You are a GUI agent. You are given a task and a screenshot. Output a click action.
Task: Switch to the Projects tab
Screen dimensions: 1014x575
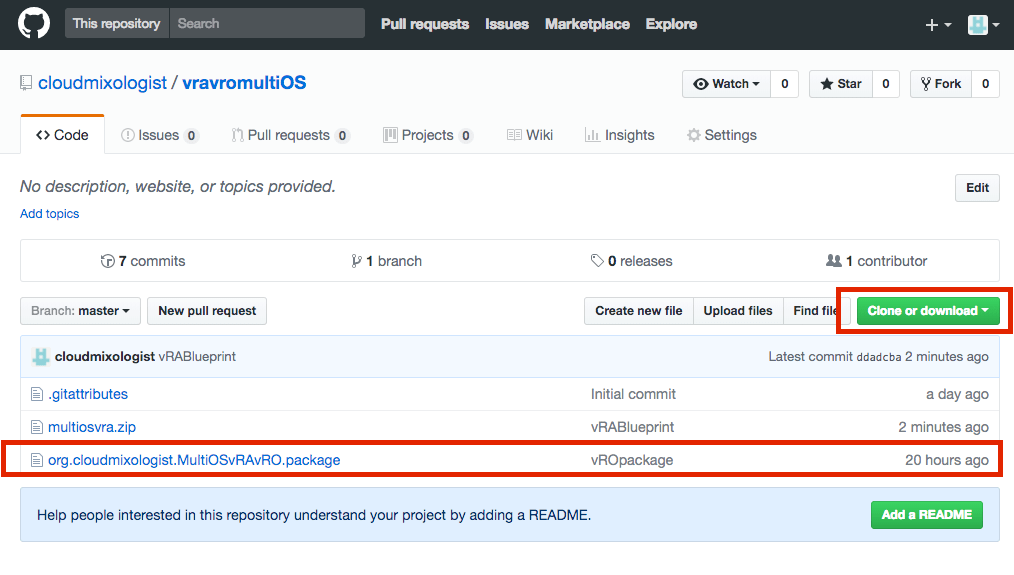pyautogui.click(x=428, y=135)
